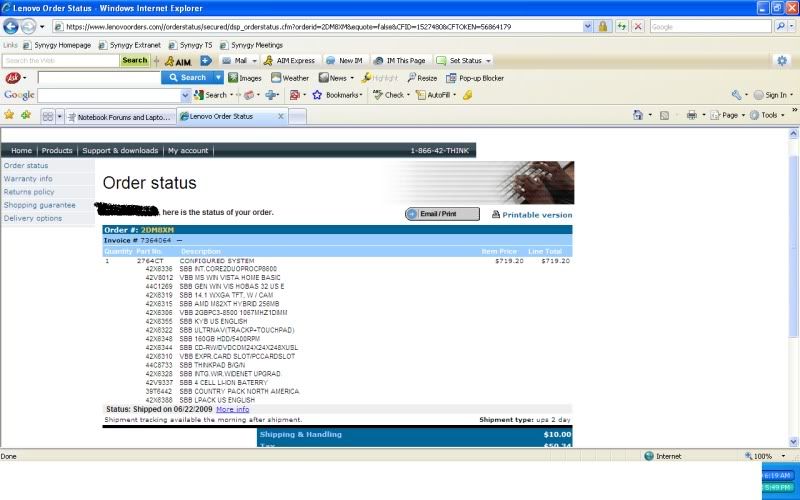800x500 pixels.
Task: Open the Mail dropdown arrow in AIM toolbar
Action: coord(254,61)
